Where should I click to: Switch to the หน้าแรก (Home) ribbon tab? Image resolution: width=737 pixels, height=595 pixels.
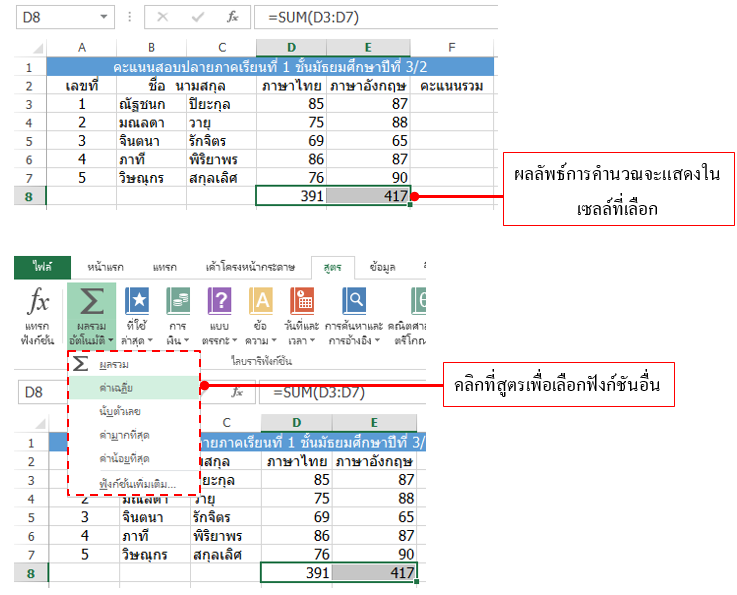[105, 267]
